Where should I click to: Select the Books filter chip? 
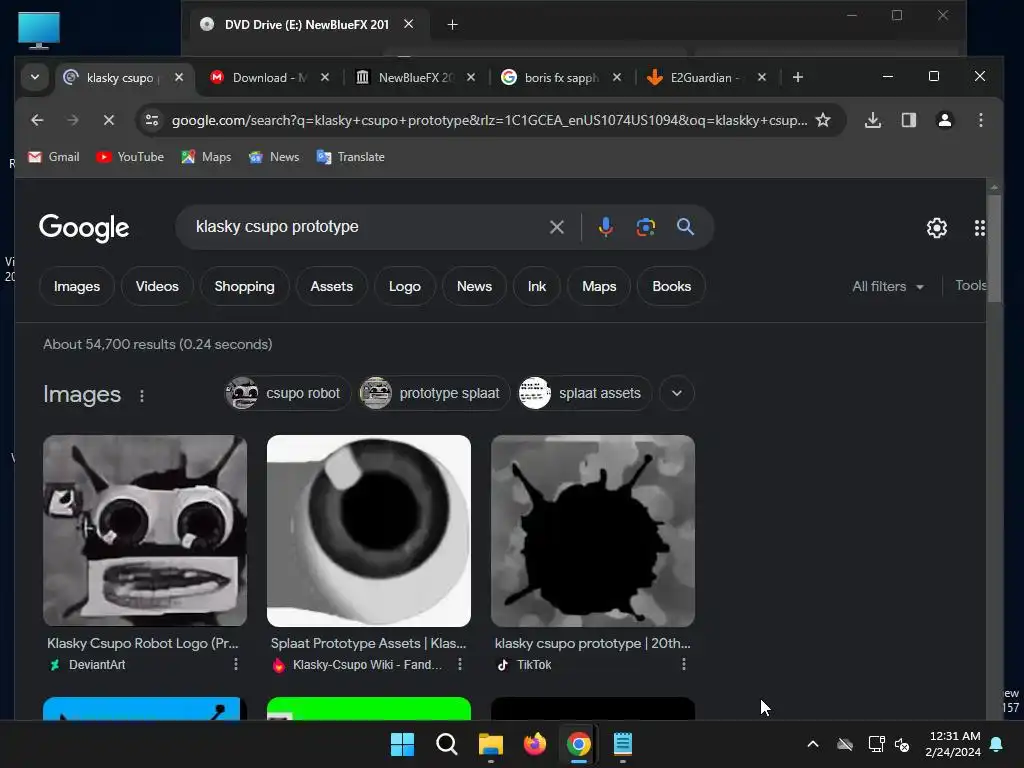tap(671, 286)
